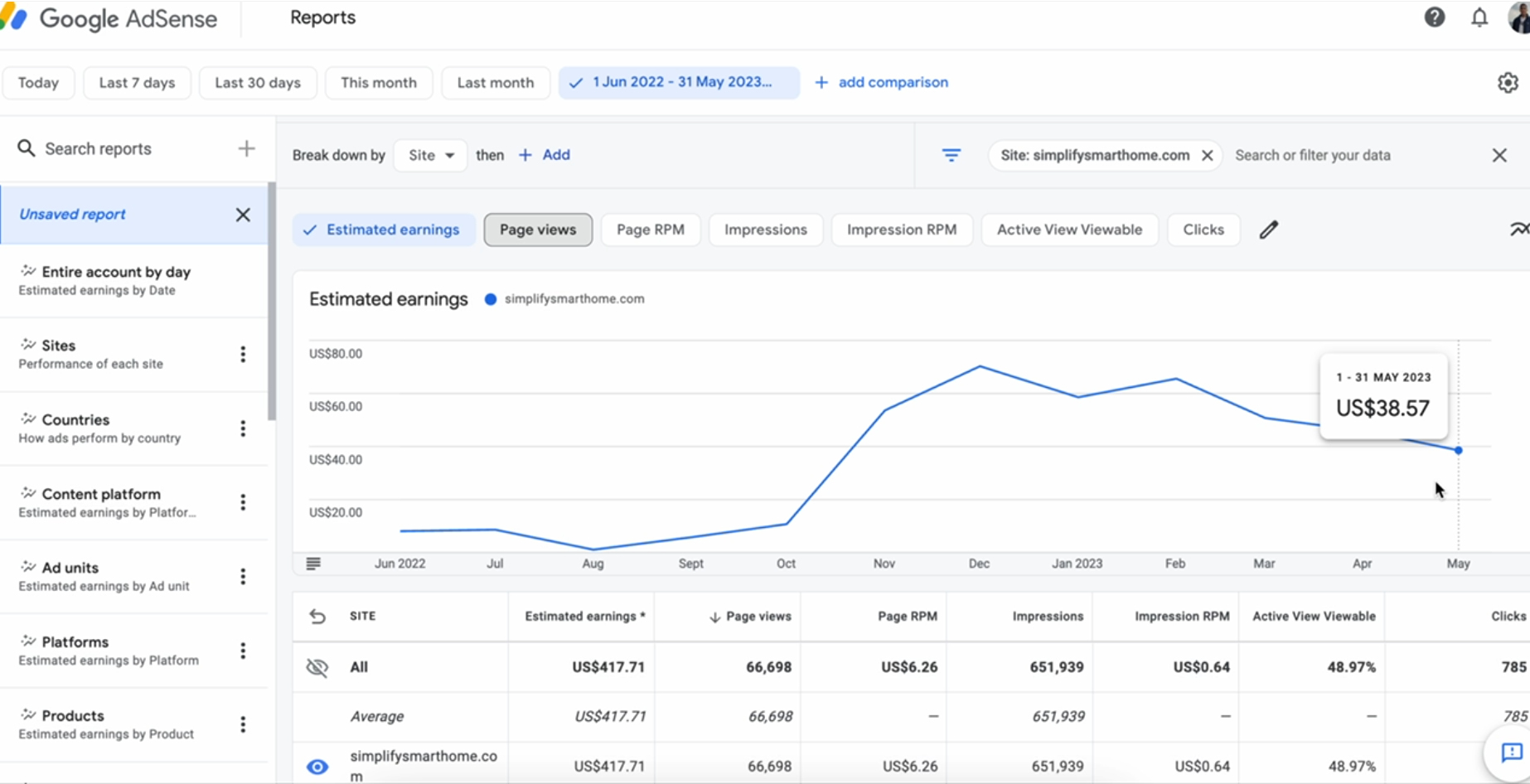Open options menu for Sites report

point(243,355)
